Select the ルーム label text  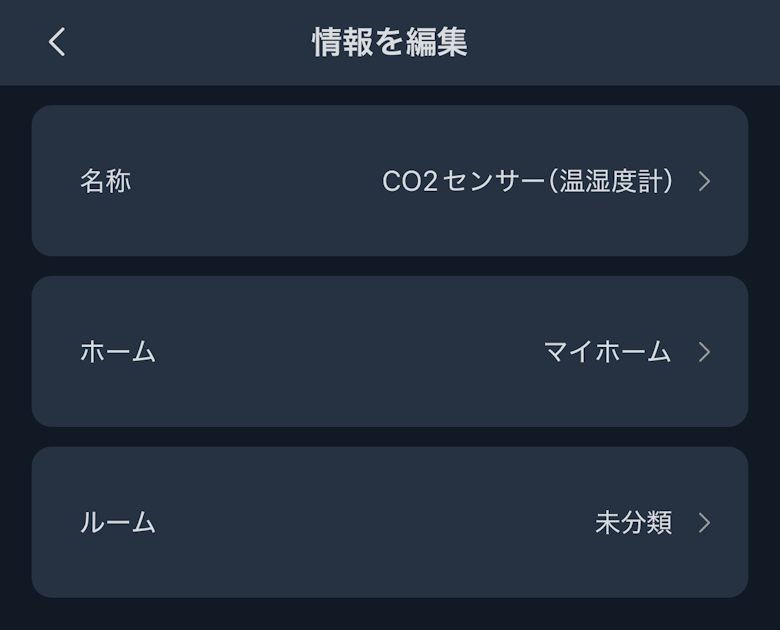pos(118,523)
